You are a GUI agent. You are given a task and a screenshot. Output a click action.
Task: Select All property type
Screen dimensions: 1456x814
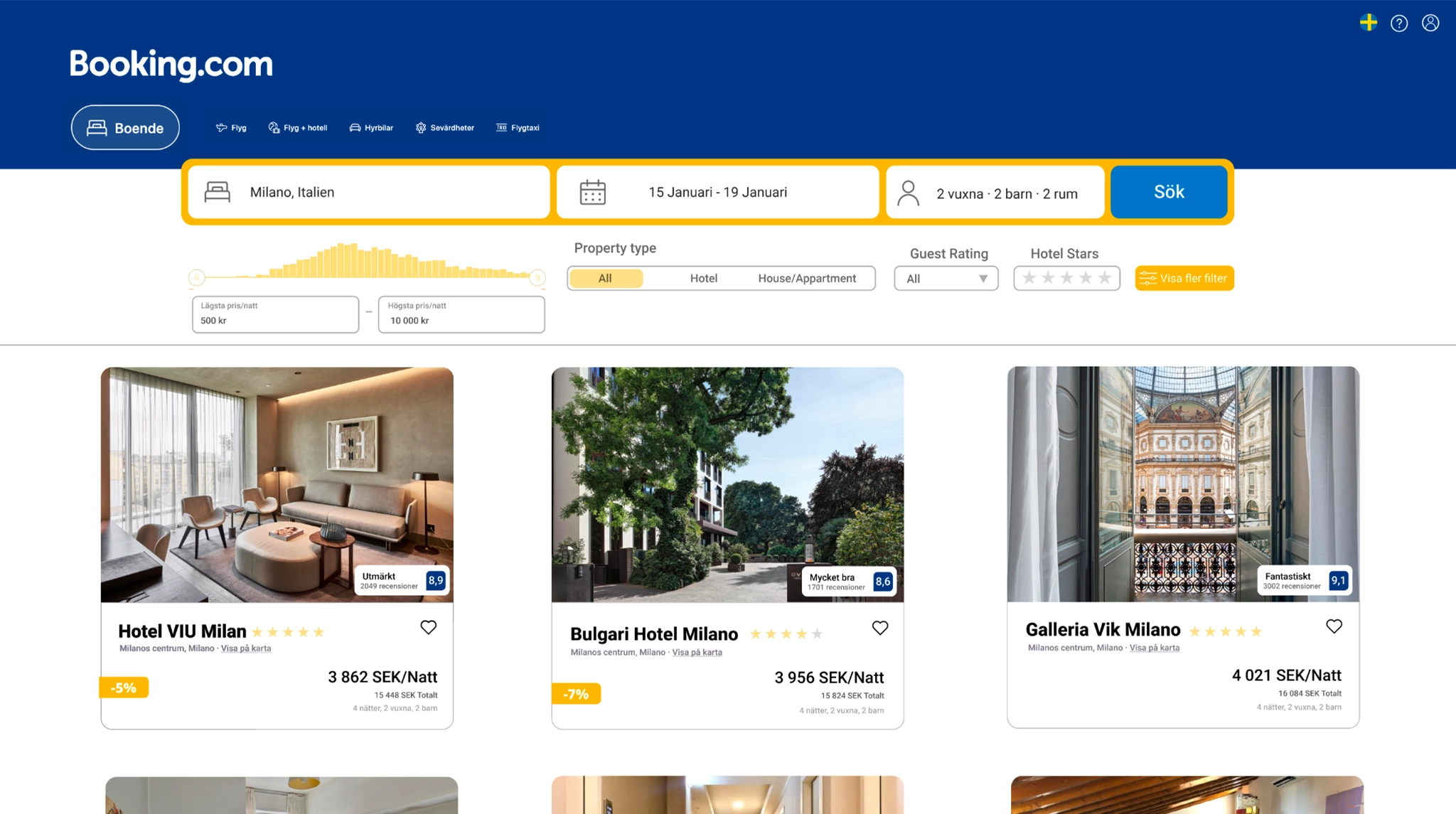[x=605, y=279]
